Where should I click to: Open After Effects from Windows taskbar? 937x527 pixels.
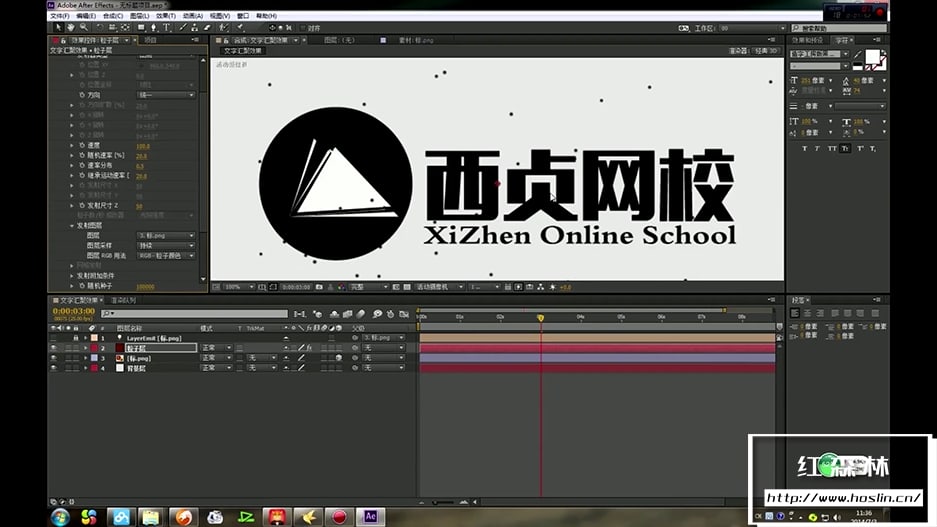pos(370,516)
